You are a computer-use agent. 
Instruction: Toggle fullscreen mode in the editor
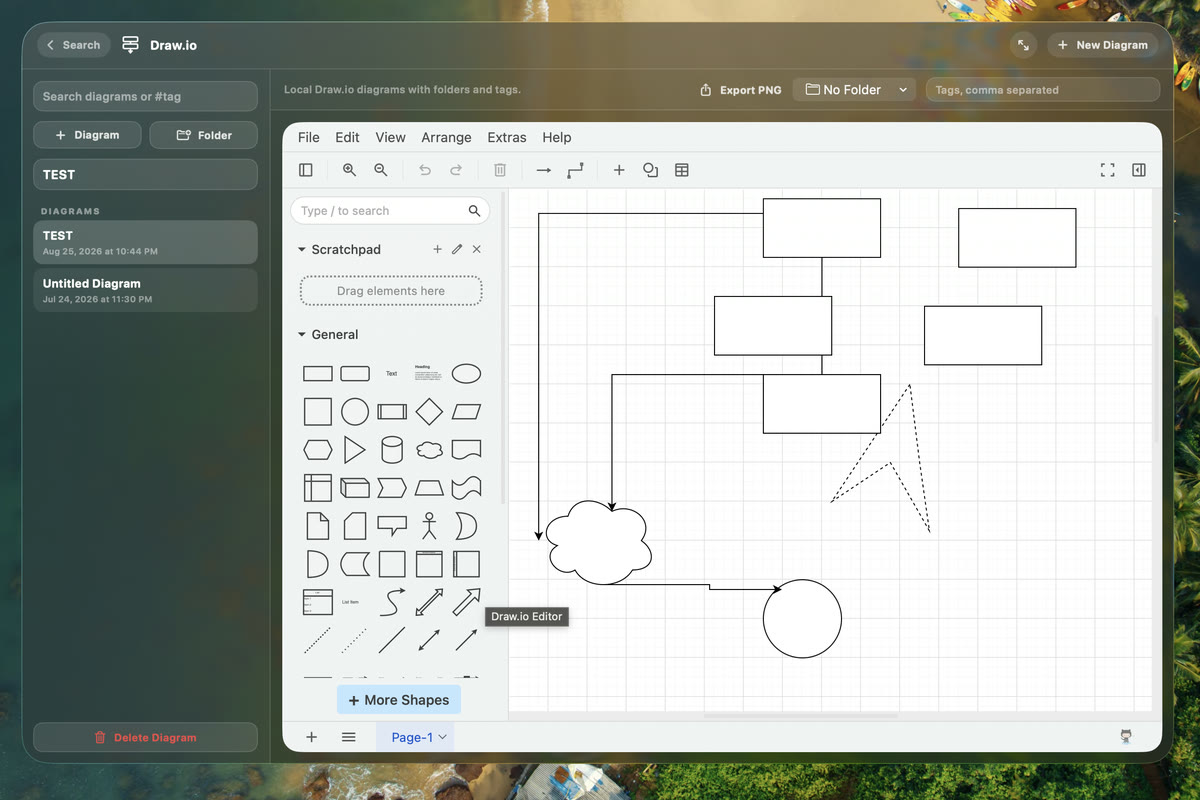point(1107,170)
